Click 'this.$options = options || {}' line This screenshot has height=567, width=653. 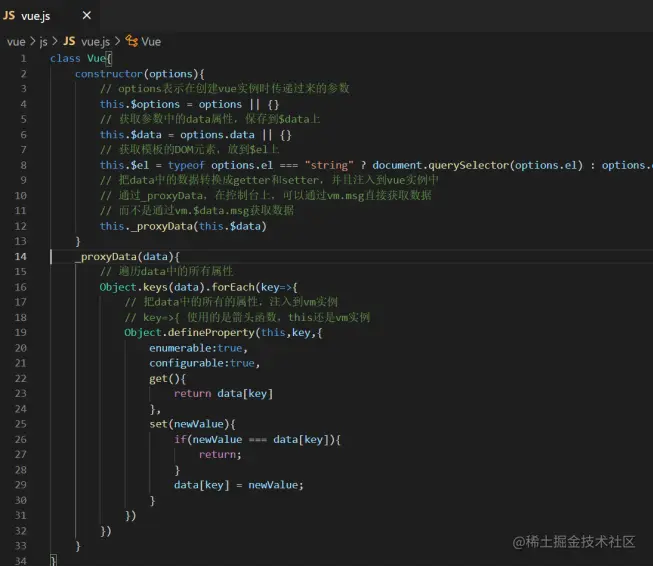click(x=189, y=104)
